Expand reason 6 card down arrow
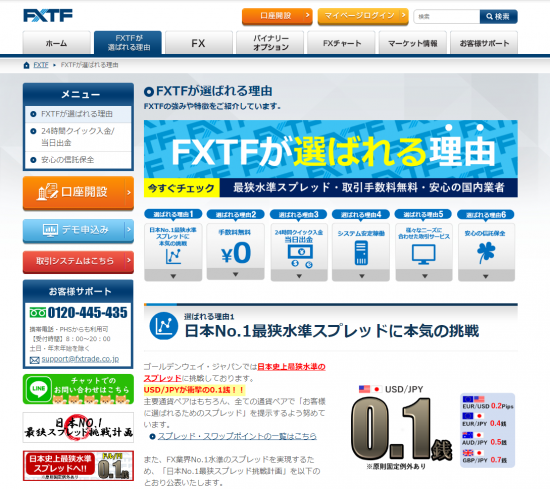 pos(486,276)
